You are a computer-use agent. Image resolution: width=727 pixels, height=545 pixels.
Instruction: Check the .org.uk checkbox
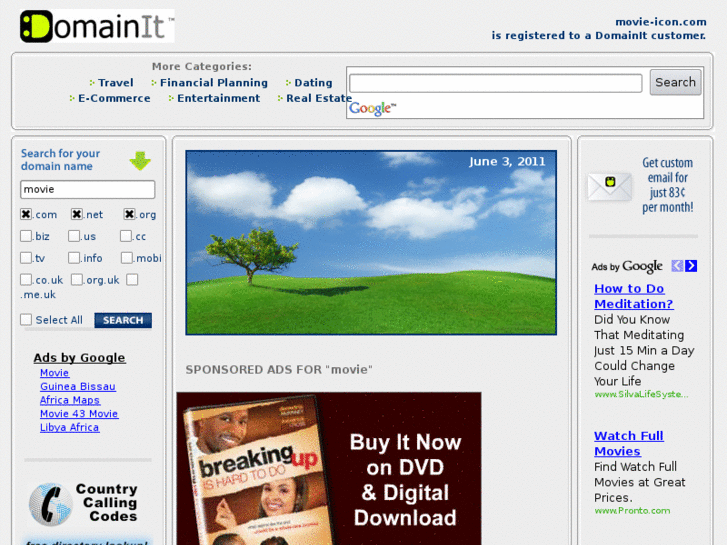[x=77, y=279]
